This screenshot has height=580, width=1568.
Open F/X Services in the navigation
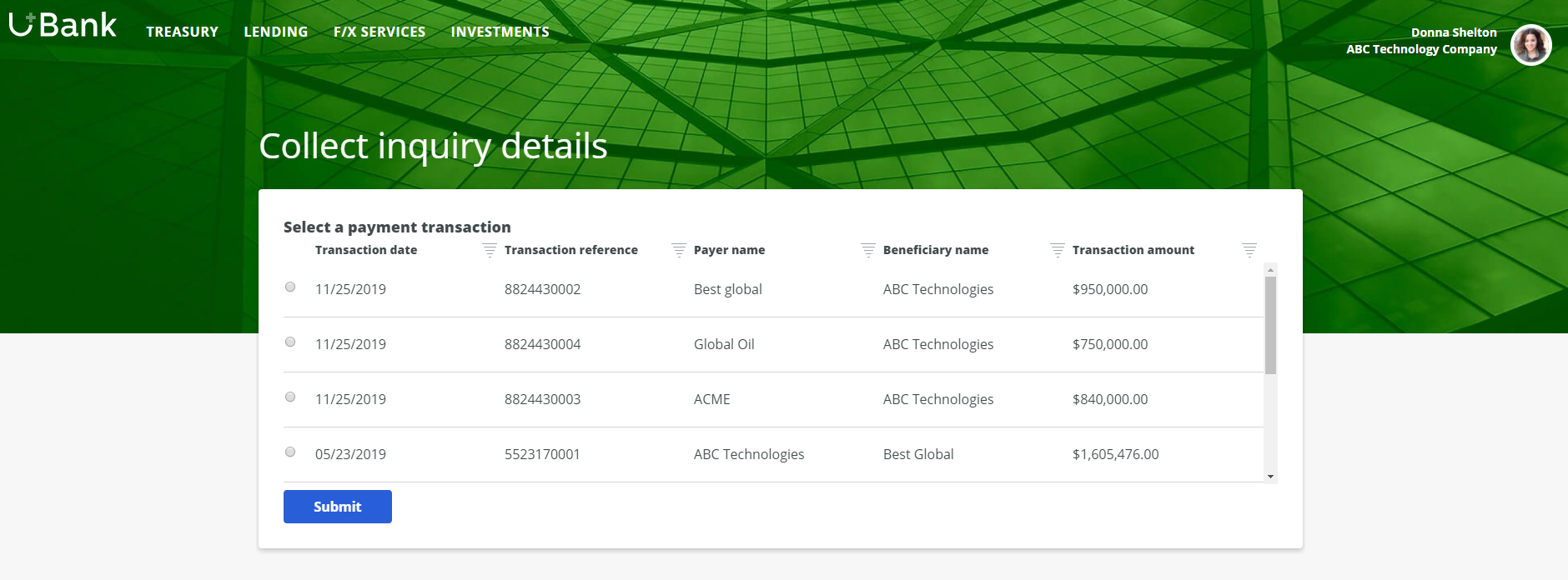pos(379,32)
